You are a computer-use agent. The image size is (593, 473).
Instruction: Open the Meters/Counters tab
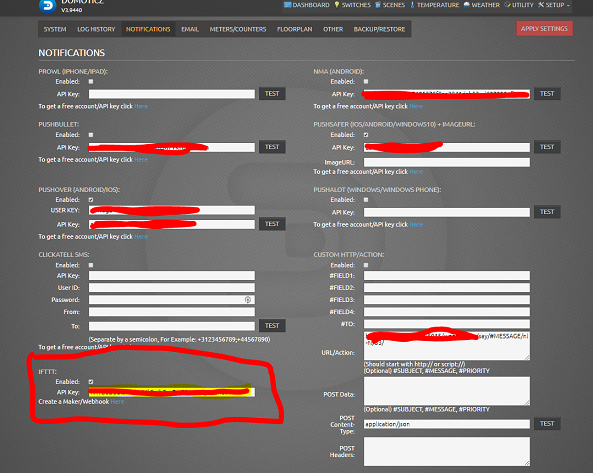[x=238, y=29]
